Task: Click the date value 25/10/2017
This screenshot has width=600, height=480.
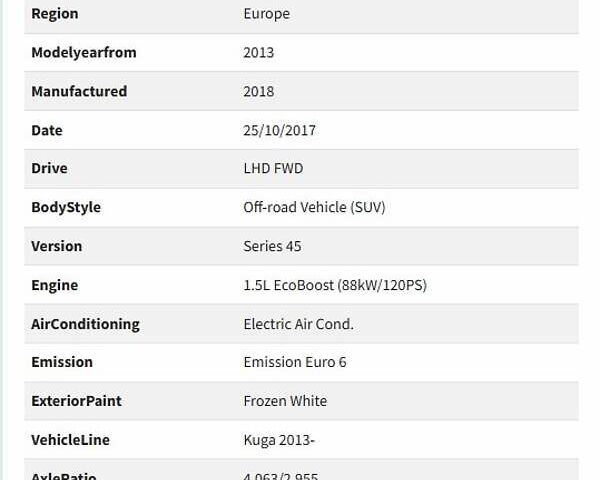Action: [279, 130]
